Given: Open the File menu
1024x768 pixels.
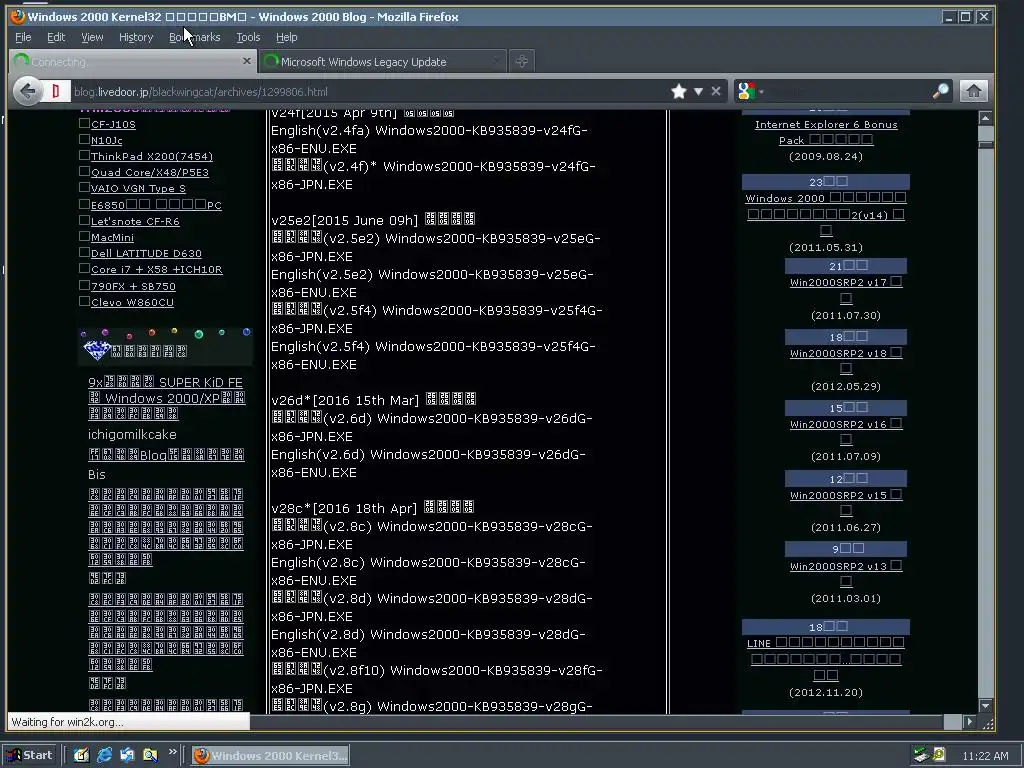Looking at the screenshot, I should coord(23,37).
